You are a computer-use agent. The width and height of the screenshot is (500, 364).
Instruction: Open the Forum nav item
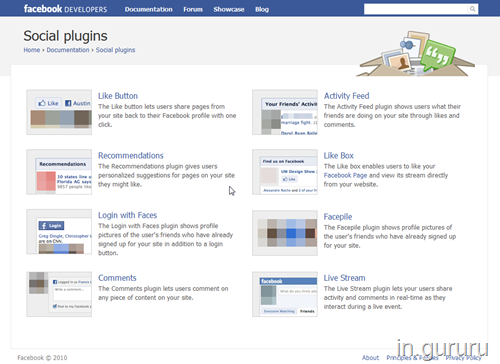click(x=193, y=9)
